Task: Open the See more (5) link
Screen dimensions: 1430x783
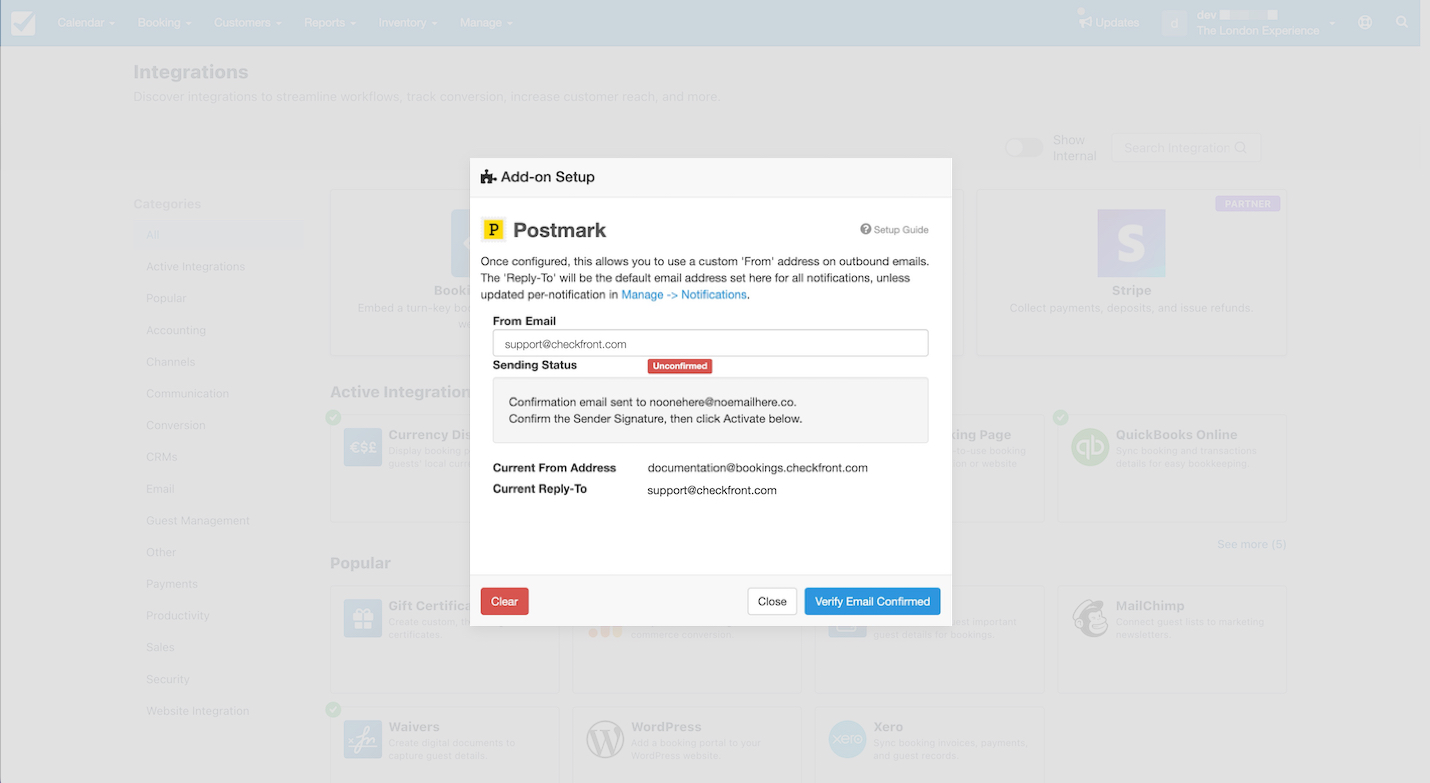Action: 1251,544
